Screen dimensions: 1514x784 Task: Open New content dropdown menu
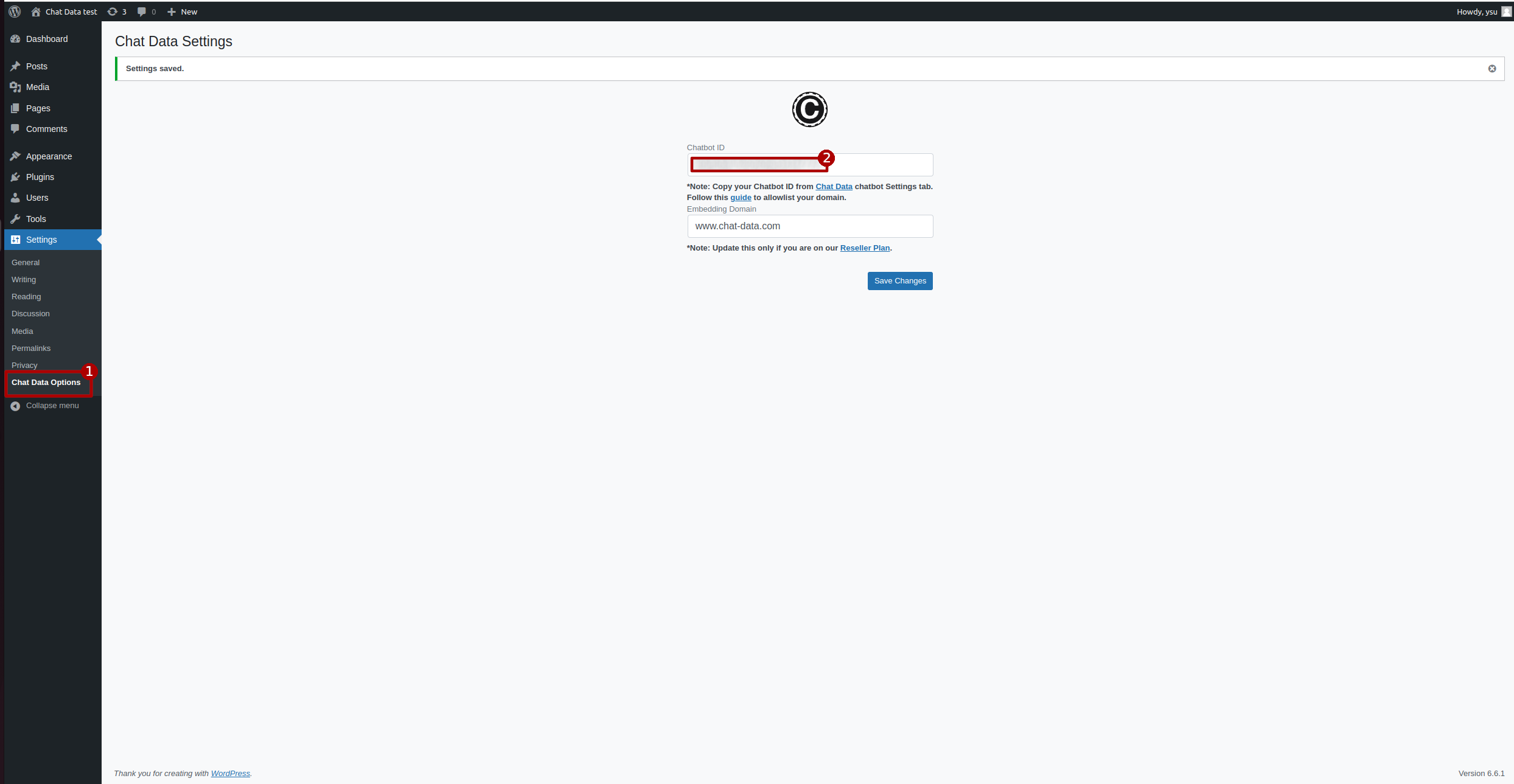(182, 11)
